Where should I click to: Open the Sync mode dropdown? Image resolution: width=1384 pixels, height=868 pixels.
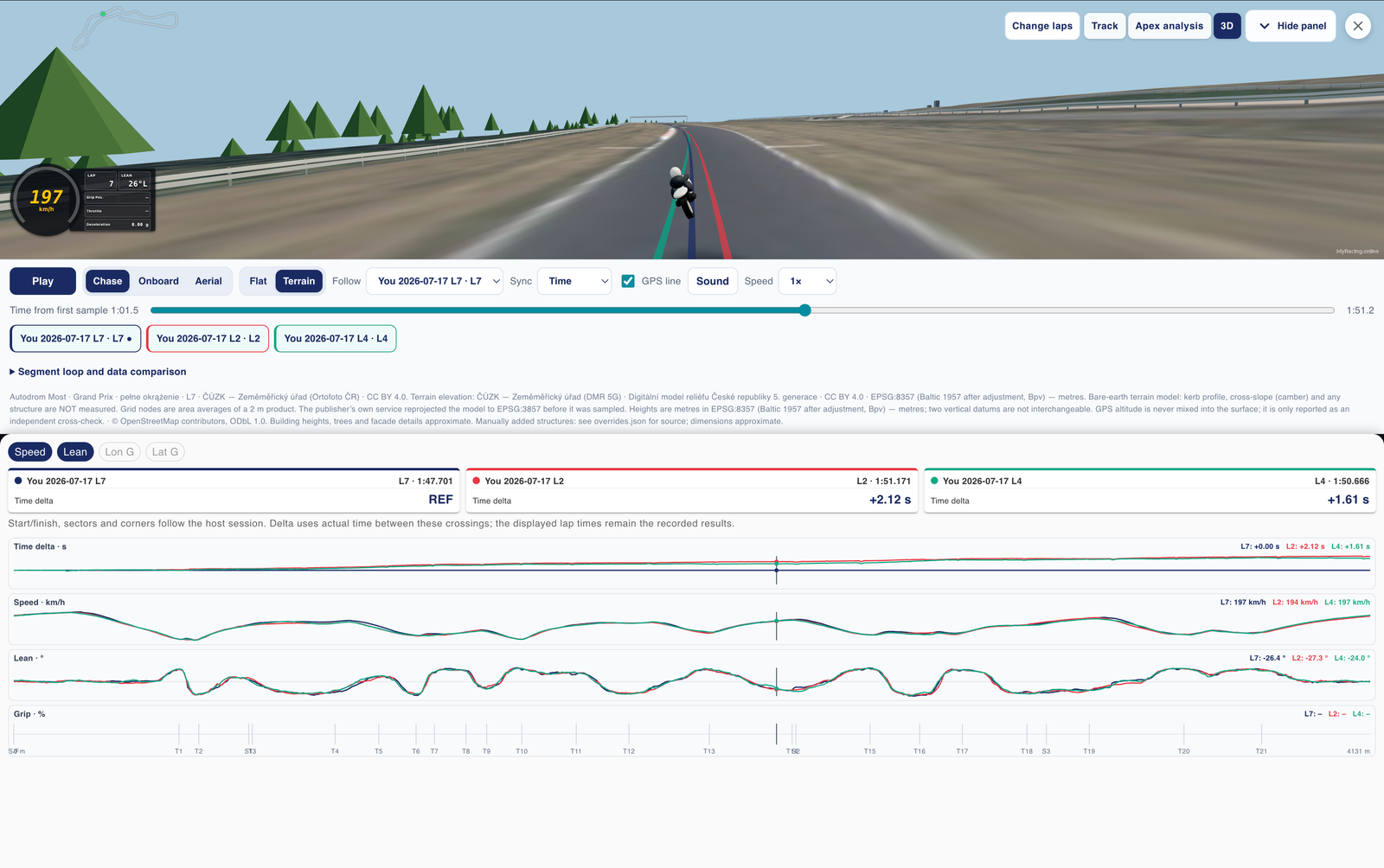coord(574,281)
